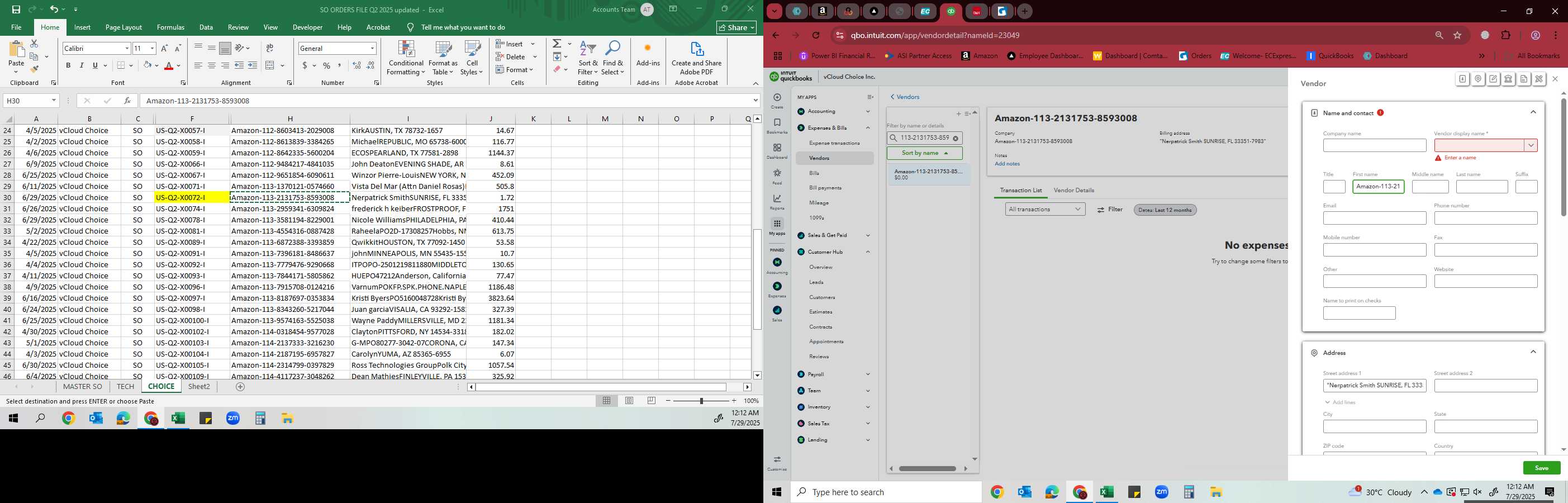Screen dimensions: 1568x503
Task: Add a new sheet with plus icon
Action: pos(240,387)
